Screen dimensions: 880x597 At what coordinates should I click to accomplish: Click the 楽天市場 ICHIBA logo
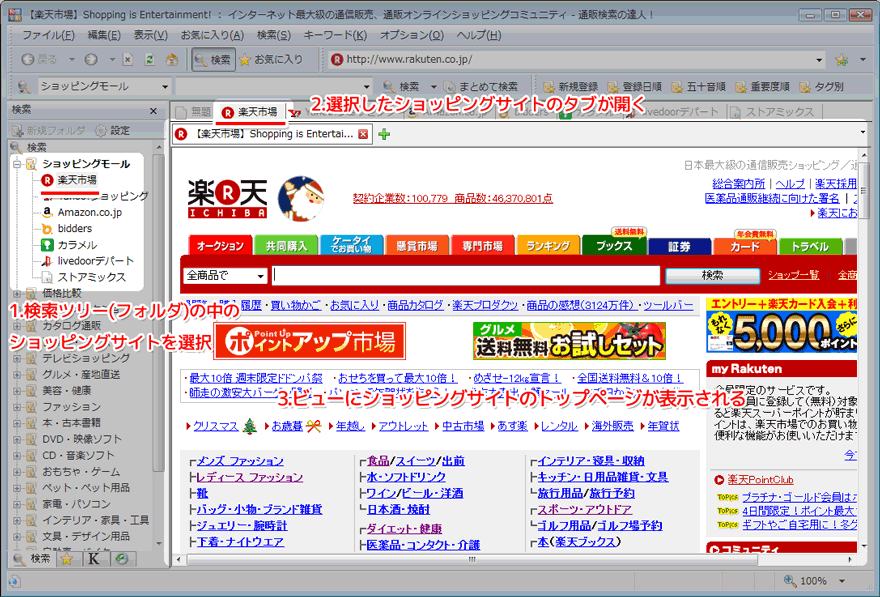(x=227, y=199)
